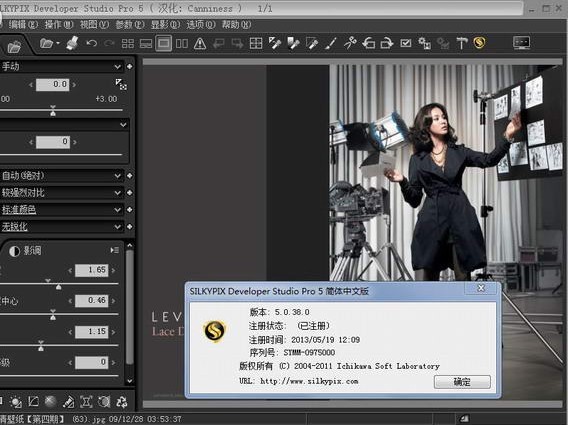
Task: Open the 自动(绝对) white balance dropdown
Action: click(62, 176)
